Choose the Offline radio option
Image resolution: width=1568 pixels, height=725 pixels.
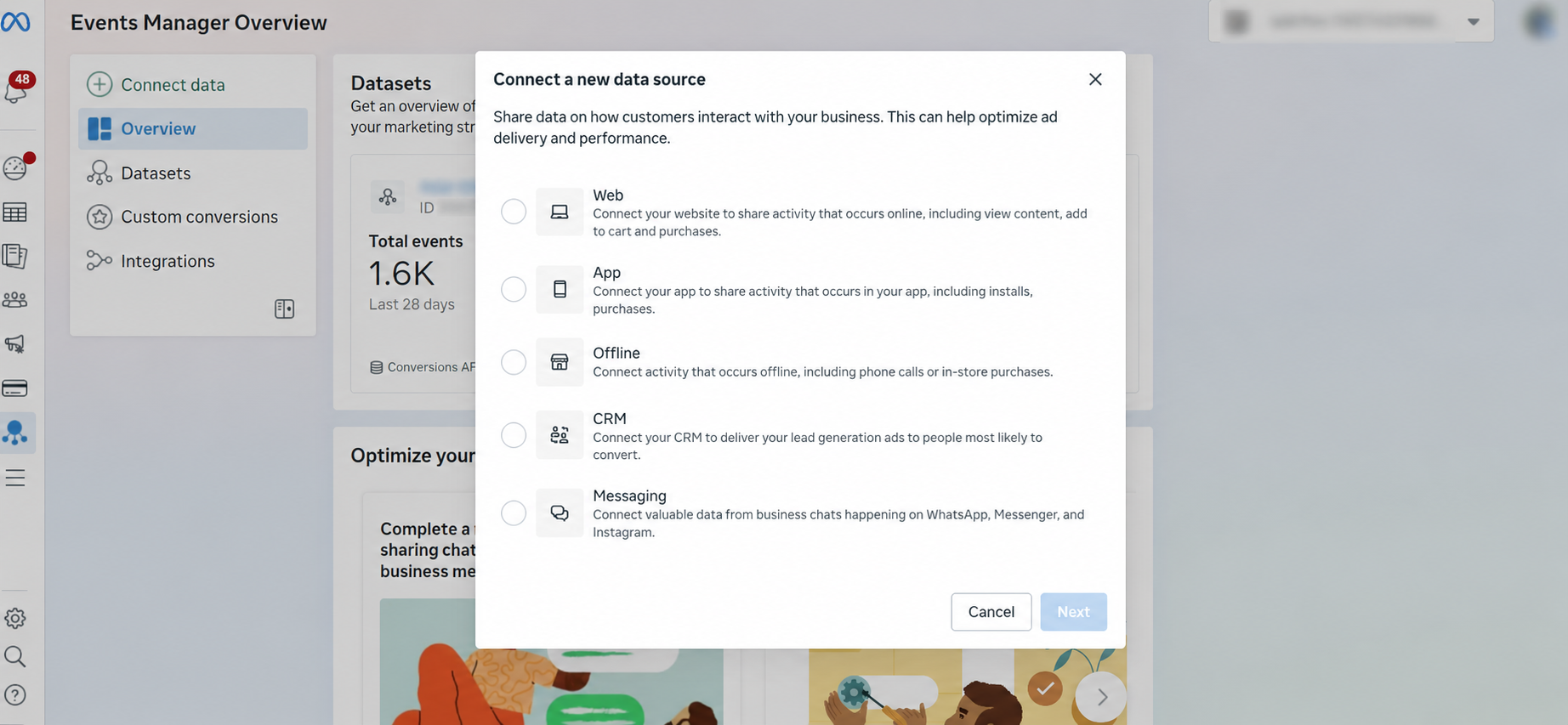click(514, 362)
